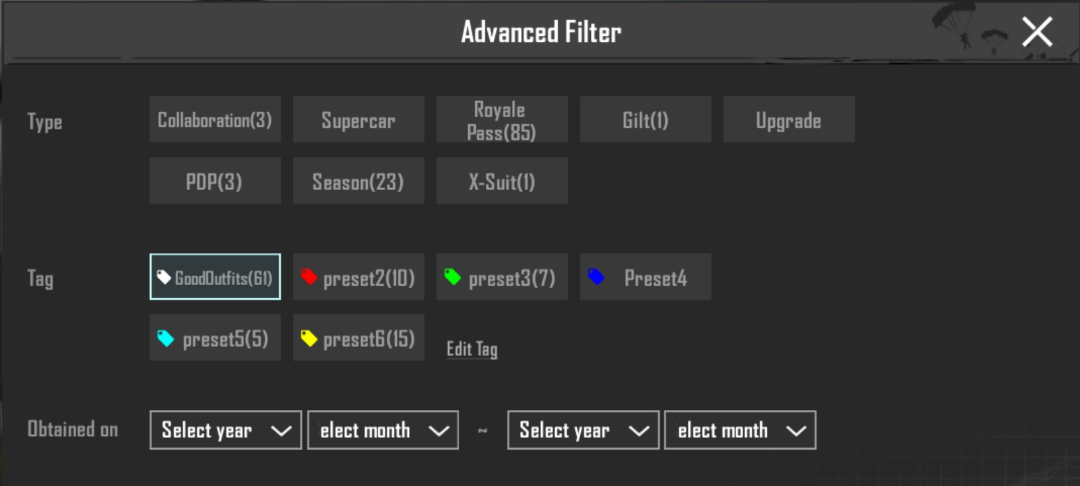Expand the first Select month dropdown
Screen dimensions: 1080x486
[x=383, y=430]
